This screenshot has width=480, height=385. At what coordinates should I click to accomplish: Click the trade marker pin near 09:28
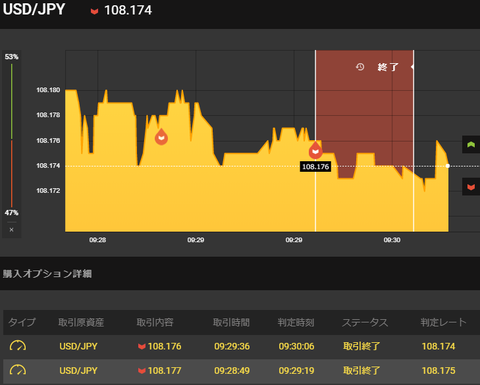161,137
